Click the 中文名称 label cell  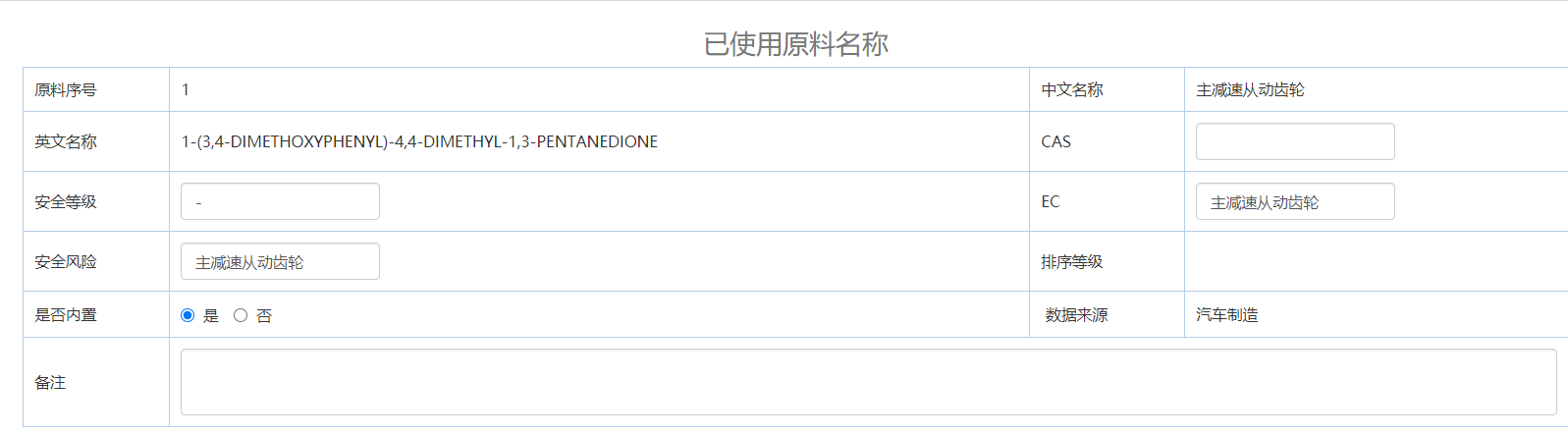pyautogui.click(x=1072, y=90)
